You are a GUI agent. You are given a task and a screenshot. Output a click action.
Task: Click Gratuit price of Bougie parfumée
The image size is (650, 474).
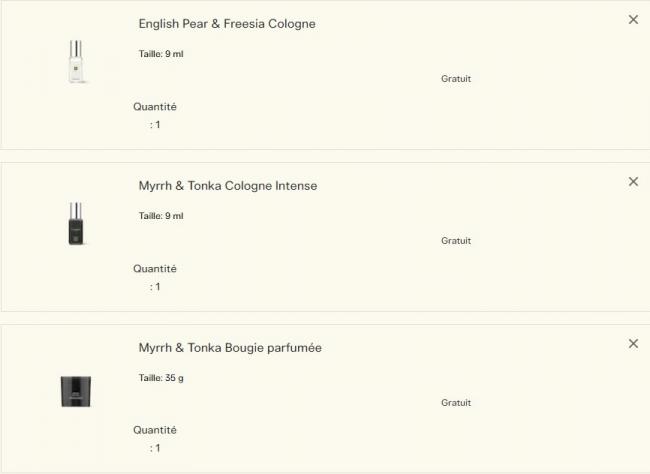pos(456,403)
